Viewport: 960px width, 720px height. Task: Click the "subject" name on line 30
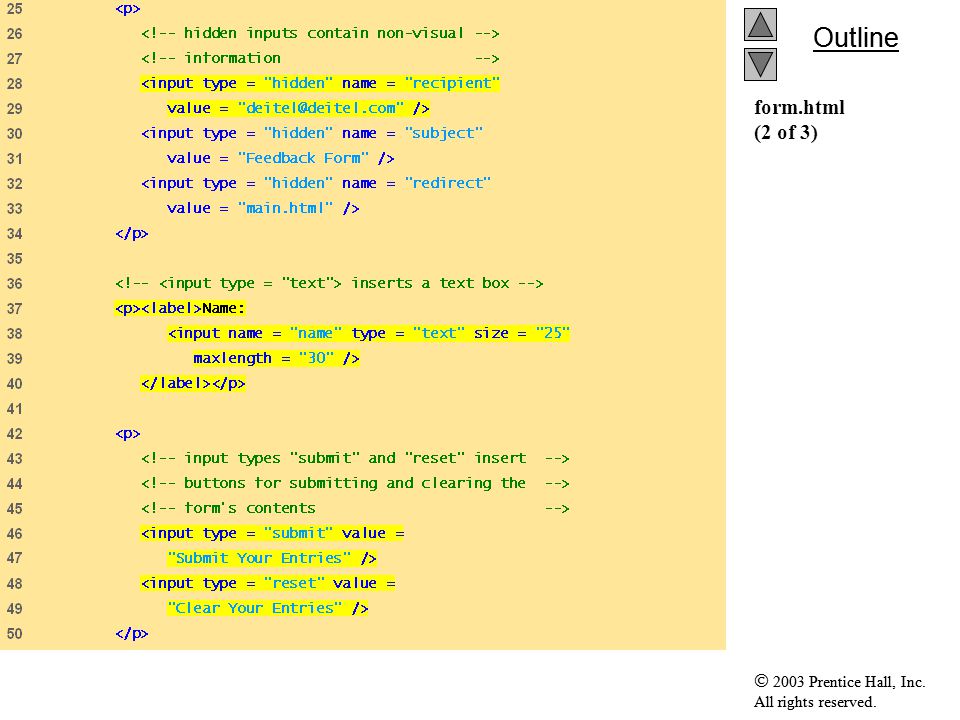pos(443,133)
